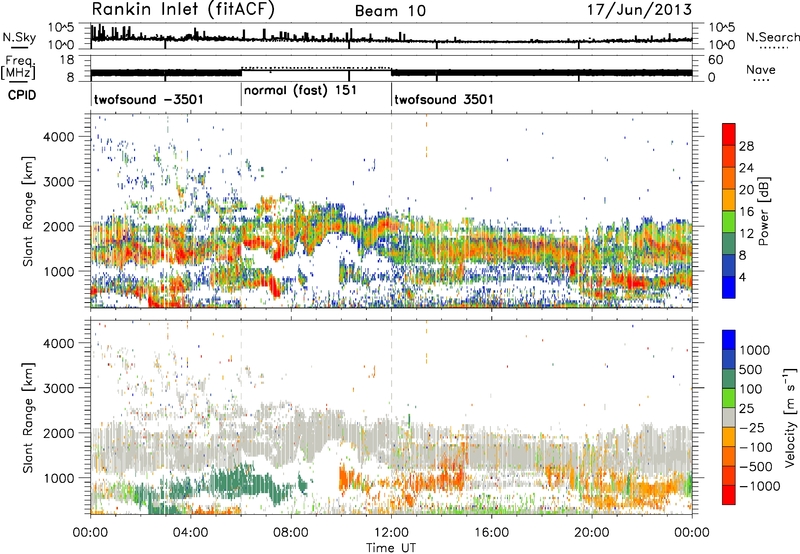Click the "18" tick on frequency axis
This screenshot has height=554, width=800.
(66, 60)
